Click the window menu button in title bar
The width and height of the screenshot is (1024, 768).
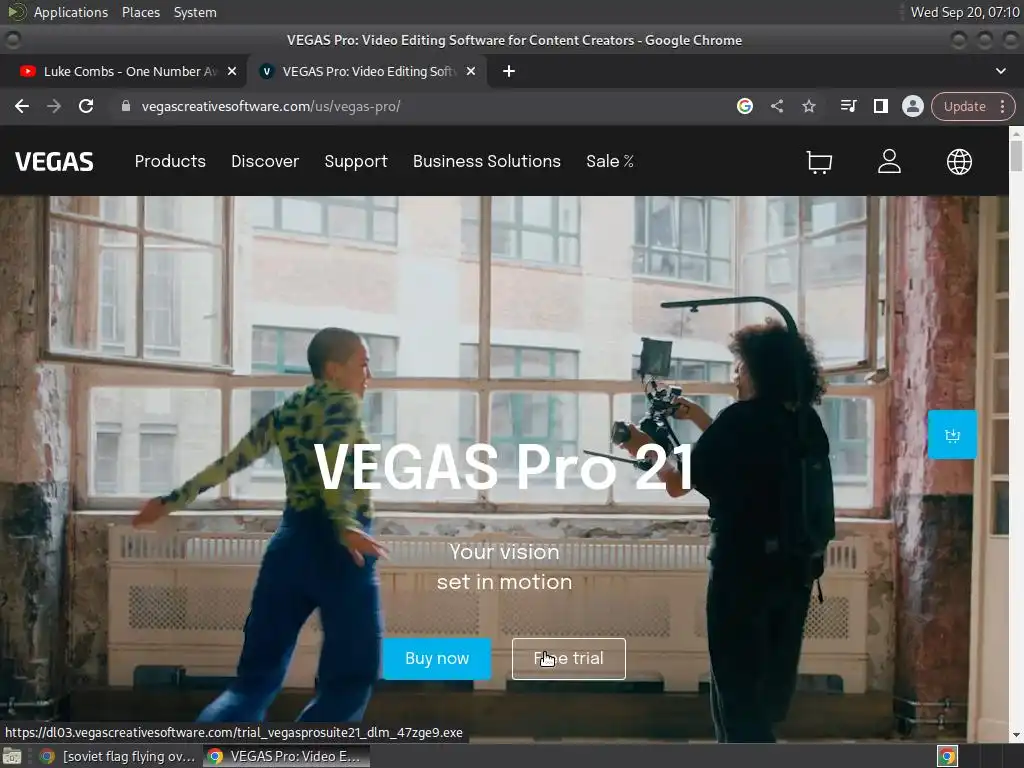[x=12, y=40]
